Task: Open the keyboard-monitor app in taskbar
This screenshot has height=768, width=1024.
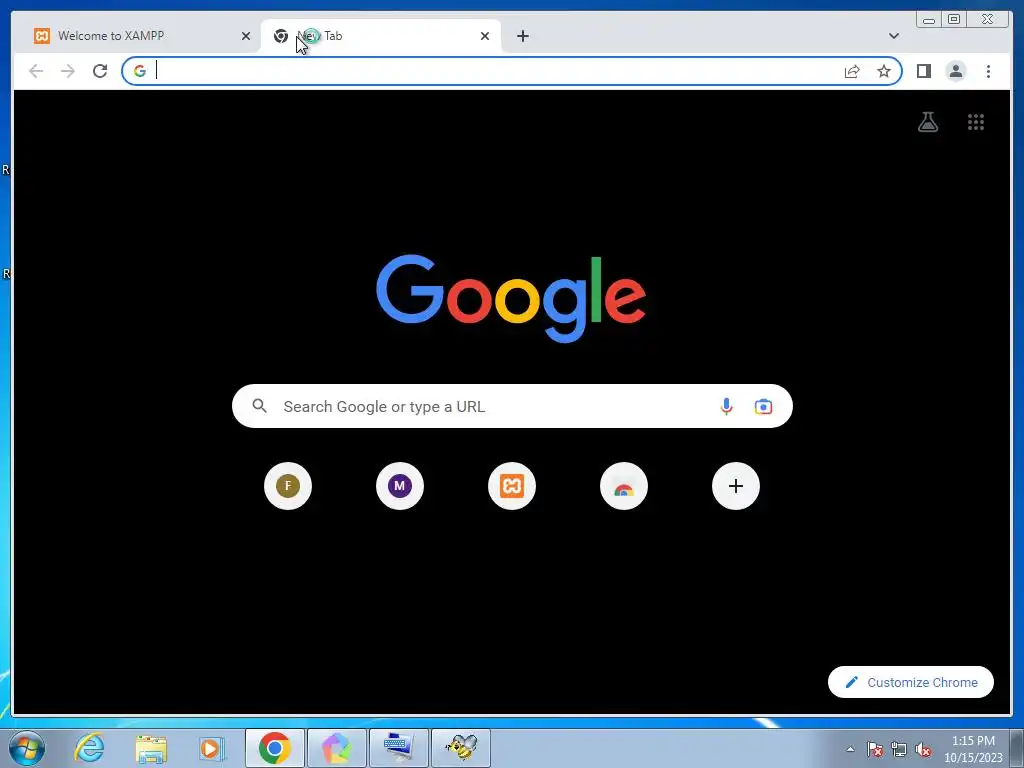Action: tap(398, 748)
